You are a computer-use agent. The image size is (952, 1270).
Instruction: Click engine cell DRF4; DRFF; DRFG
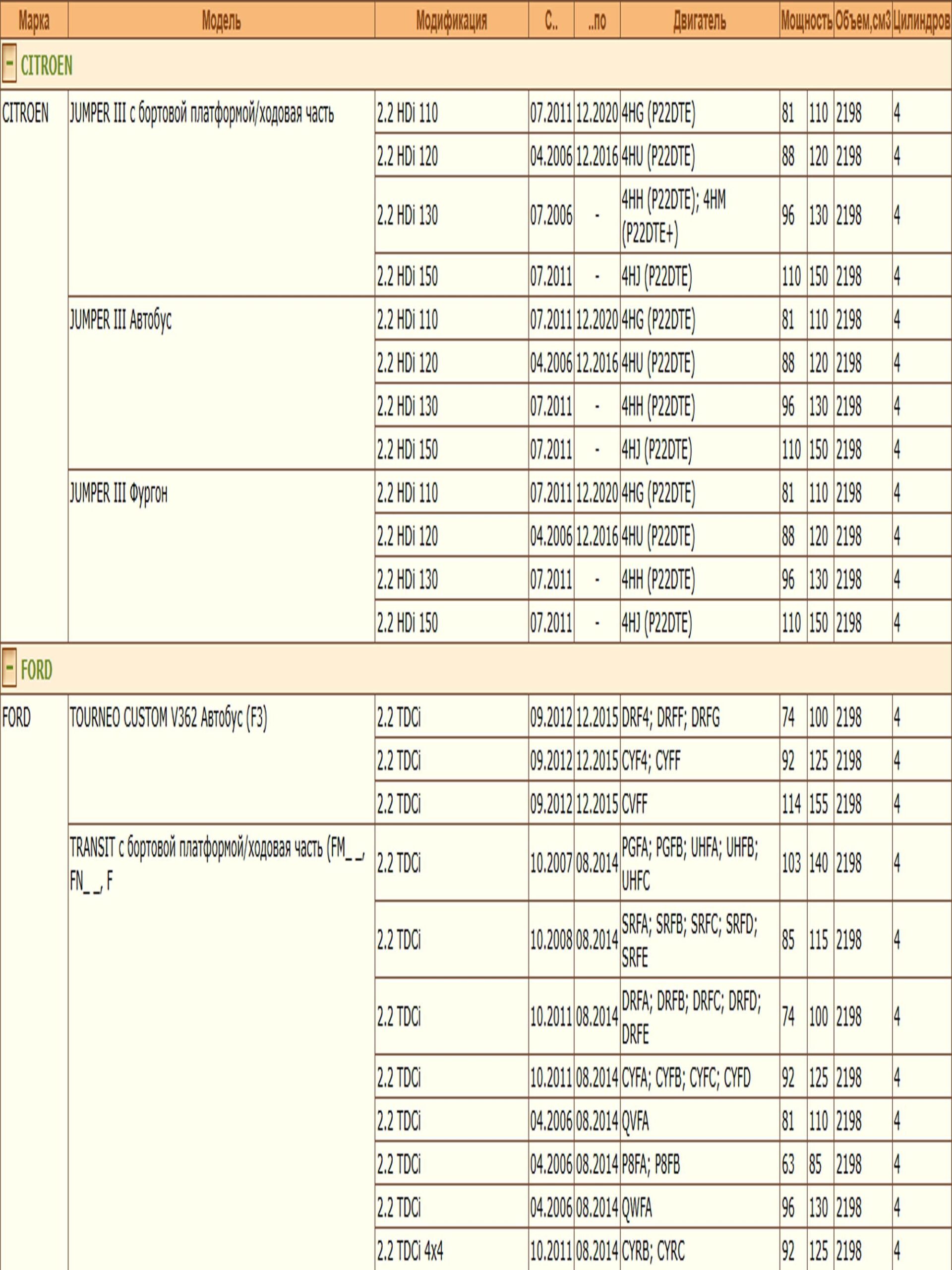point(670,718)
